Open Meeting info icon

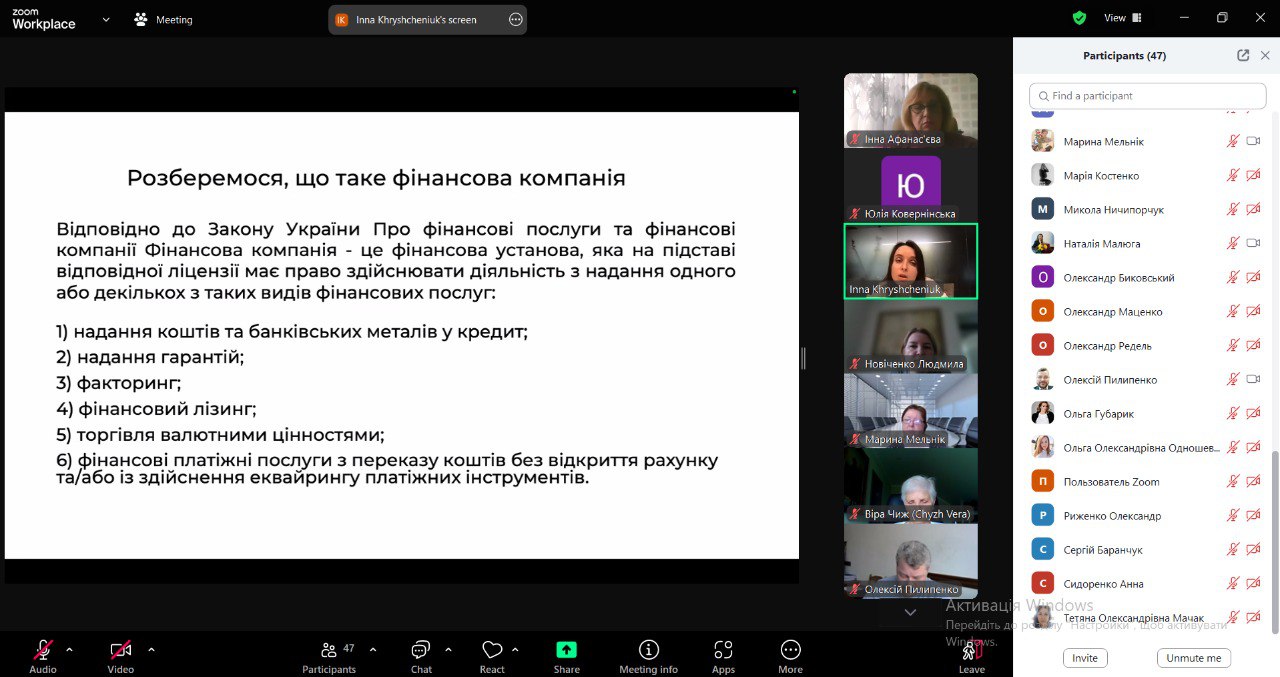(648, 651)
